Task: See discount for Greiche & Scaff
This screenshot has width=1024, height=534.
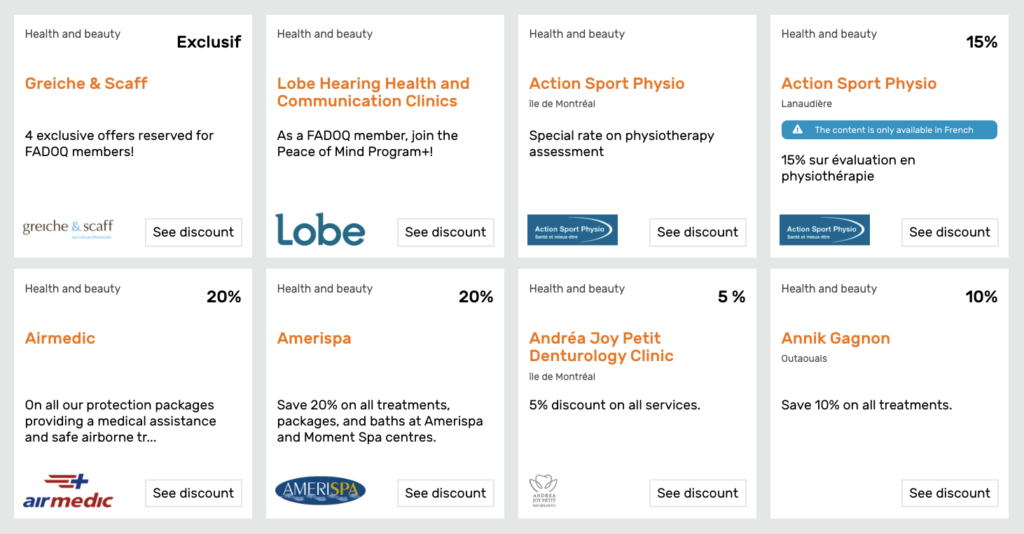Action: point(193,232)
